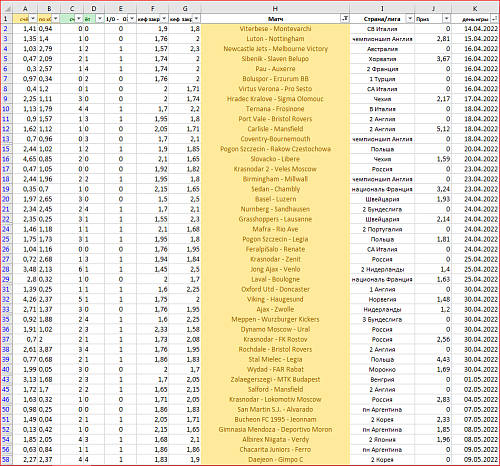Select the prize value 5,12 cell
Viewport: 500px width, 466px height.
[x=433, y=129]
